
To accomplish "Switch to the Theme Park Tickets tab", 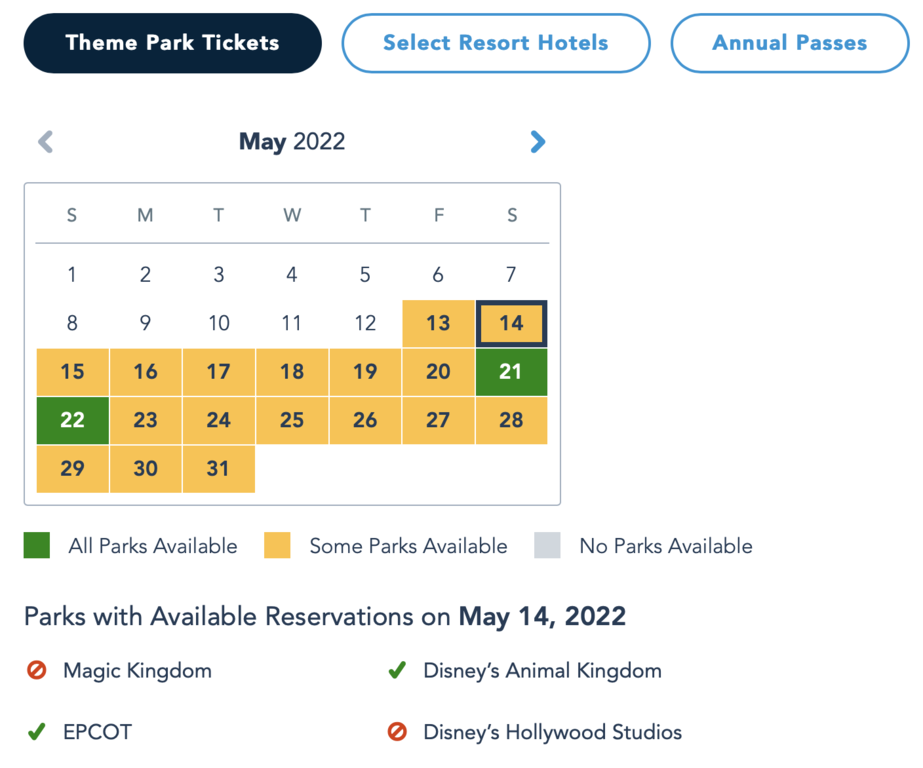I will point(172,43).
